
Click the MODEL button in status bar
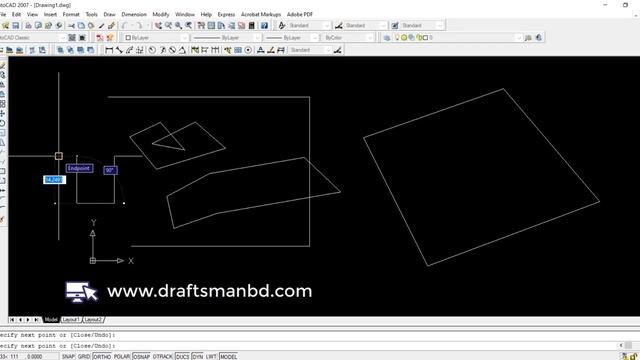pos(228,356)
